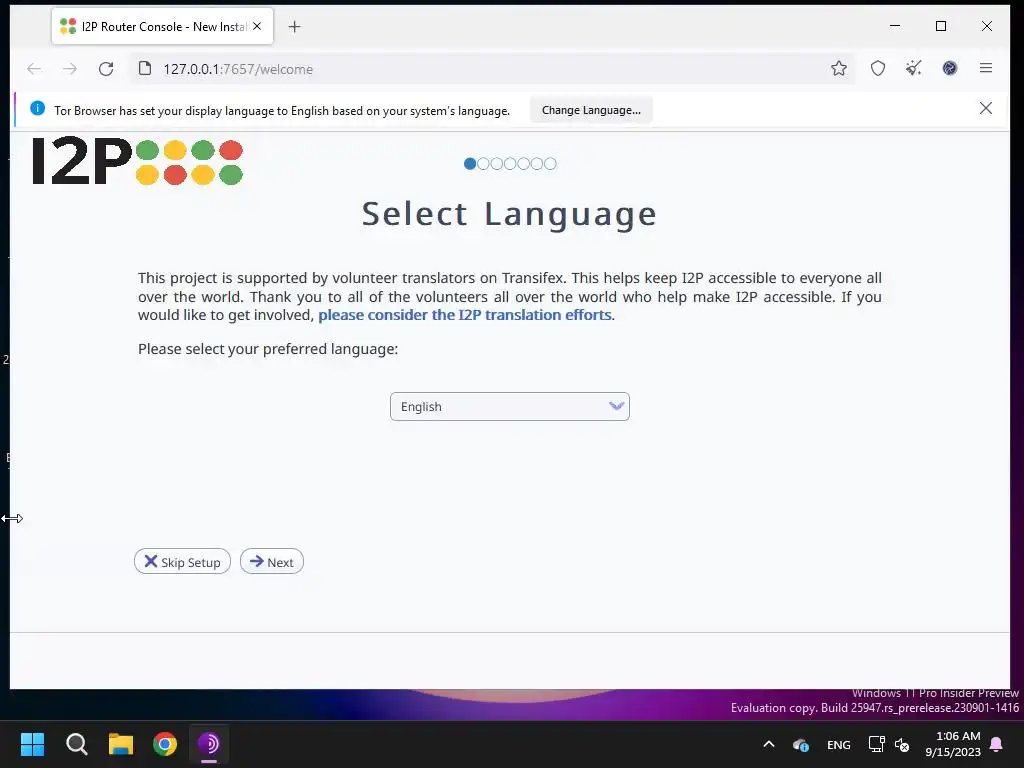The image size is (1024, 768).
Task: Open the I2P translation efforts link
Action: point(464,315)
